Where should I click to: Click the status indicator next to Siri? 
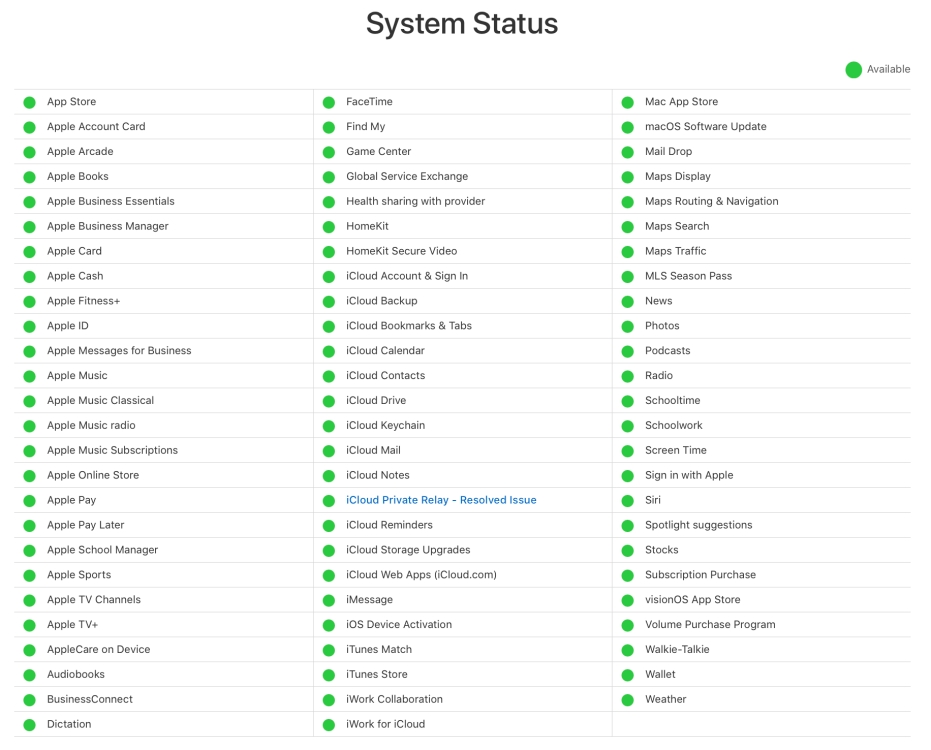[x=628, y=500]
